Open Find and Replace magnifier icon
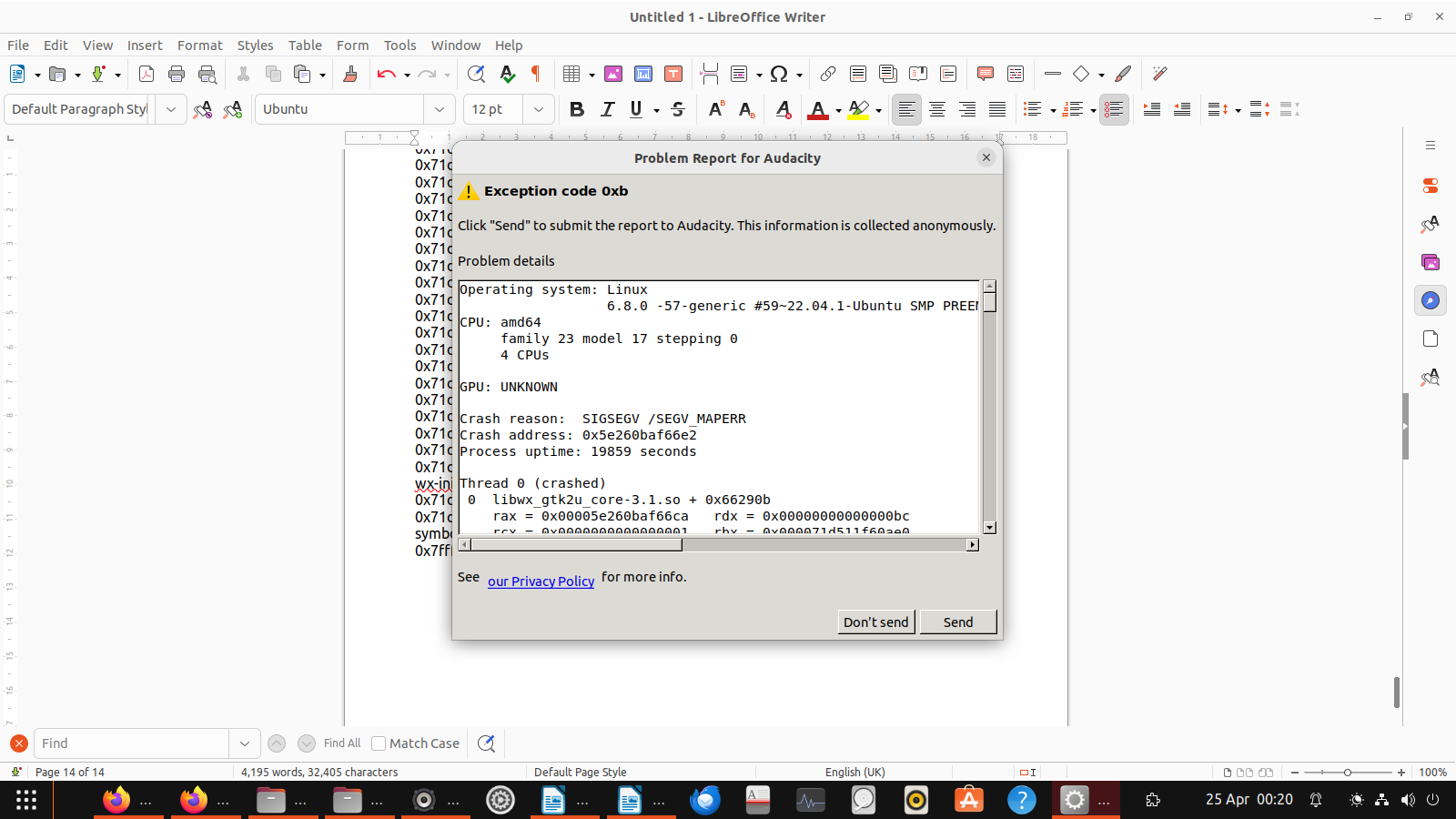This screenshot has width=1456, height=819. point(476,74)
